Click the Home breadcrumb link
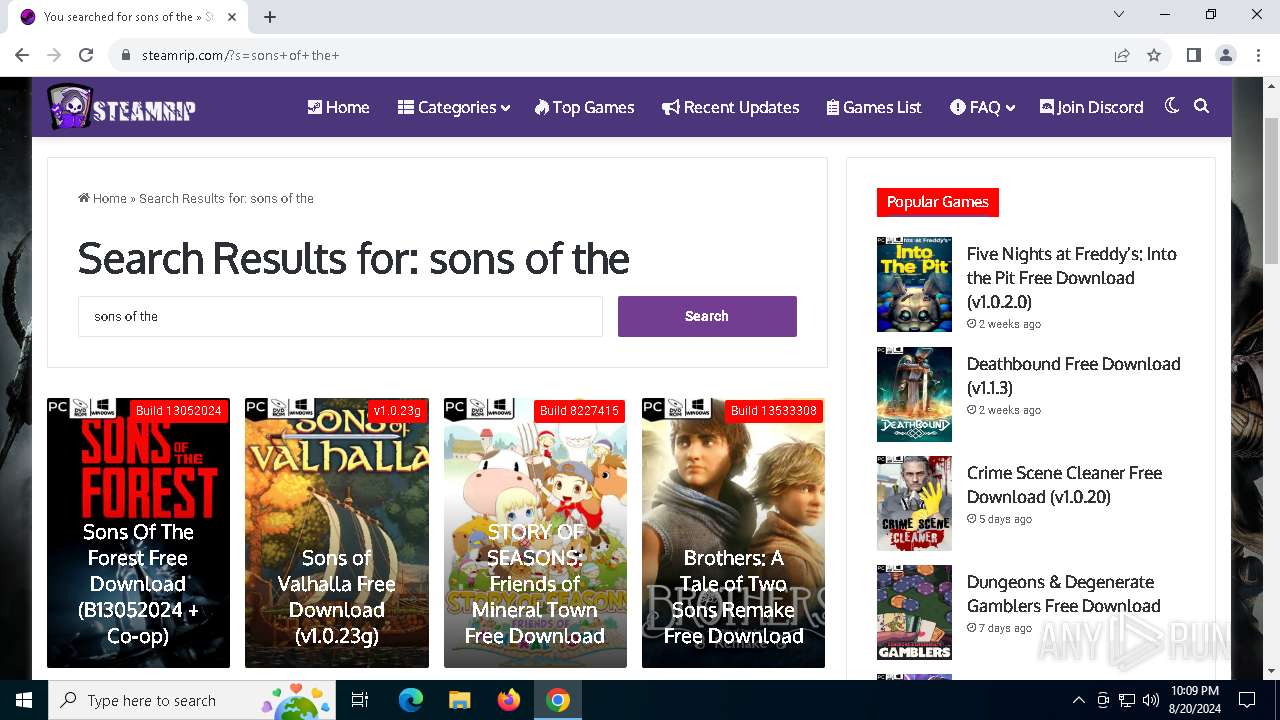This screenshot has width=1280, height=720. [102, 198]
